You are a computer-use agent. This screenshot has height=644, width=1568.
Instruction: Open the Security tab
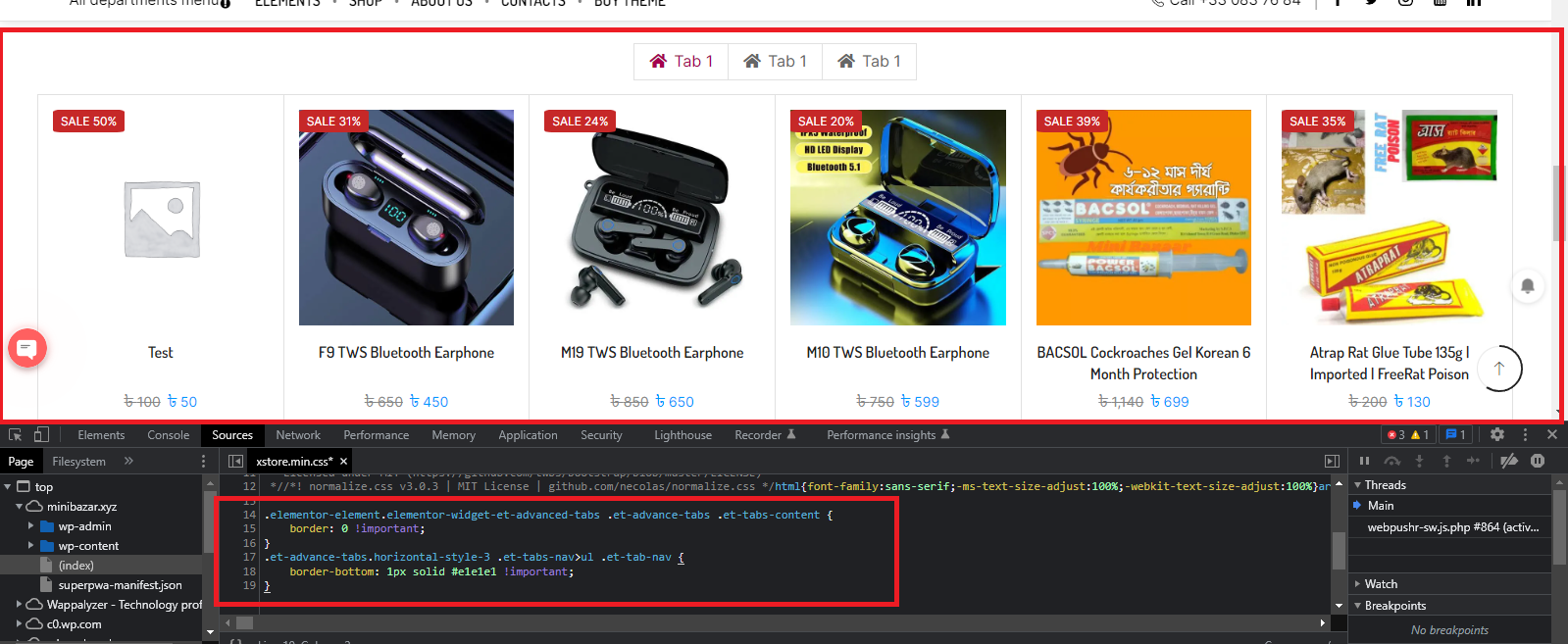601,435
